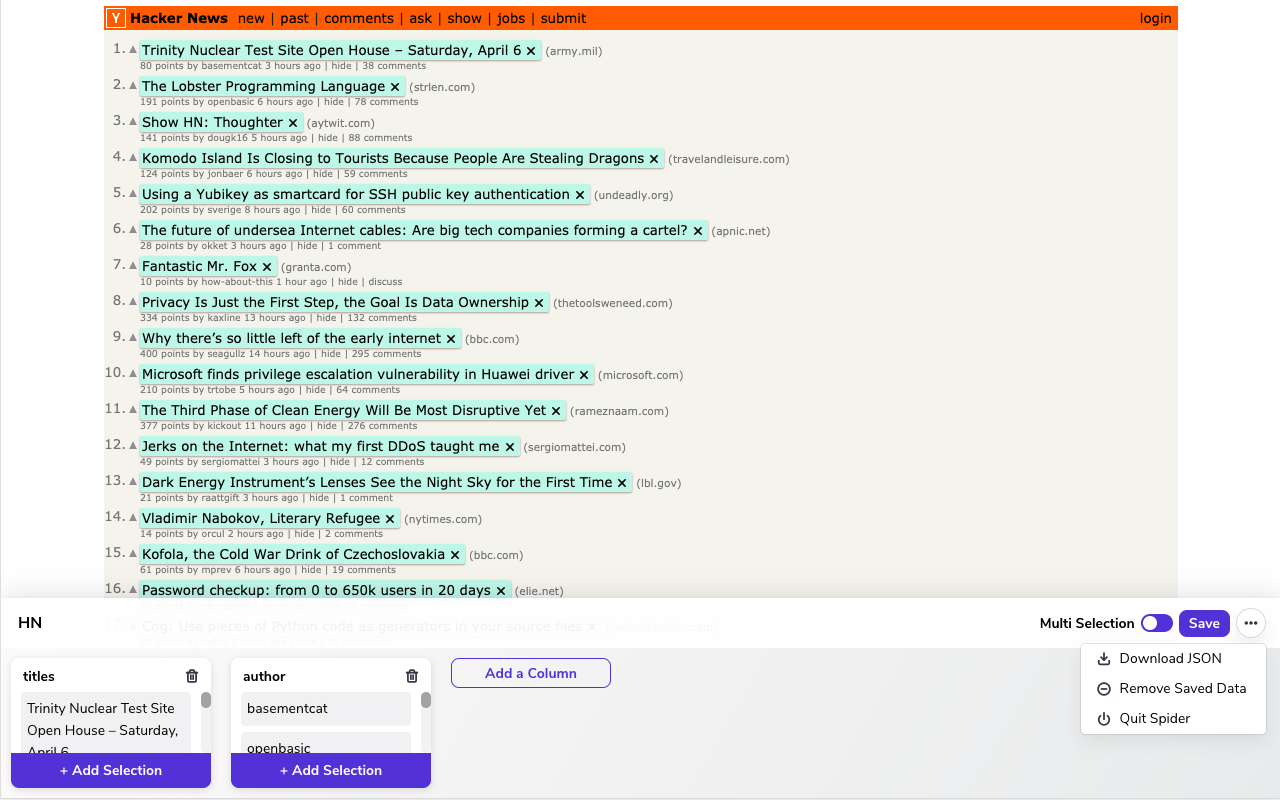
Task: Select the basementcat entry in author column
Action: pyautogui.click(x=326, y=708)
